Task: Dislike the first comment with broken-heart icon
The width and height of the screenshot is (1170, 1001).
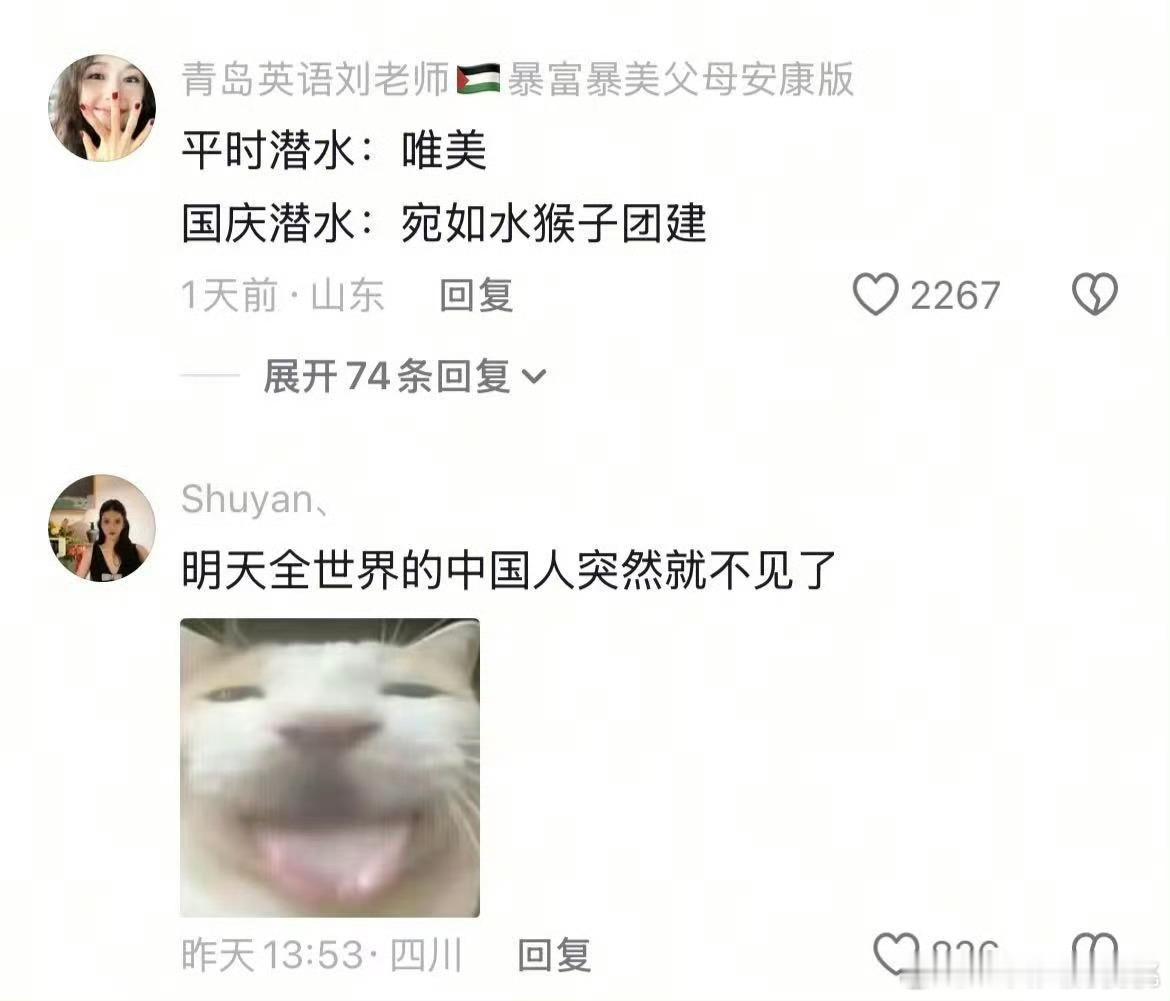Action: click(x=1095, y=293)
